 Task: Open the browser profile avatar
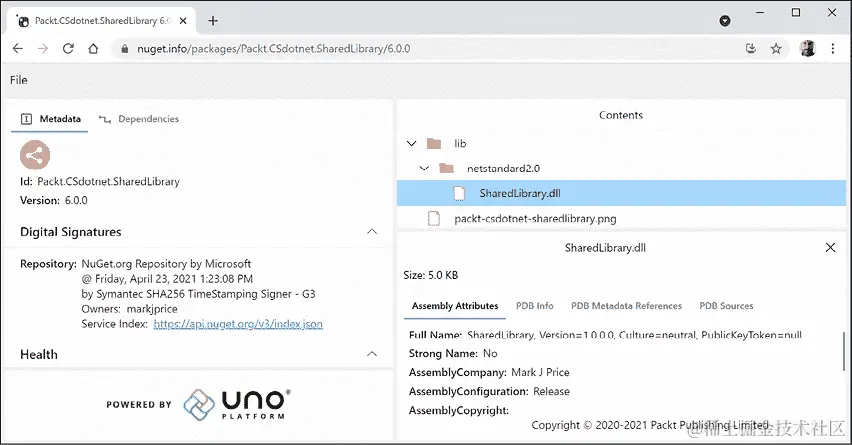807,48
